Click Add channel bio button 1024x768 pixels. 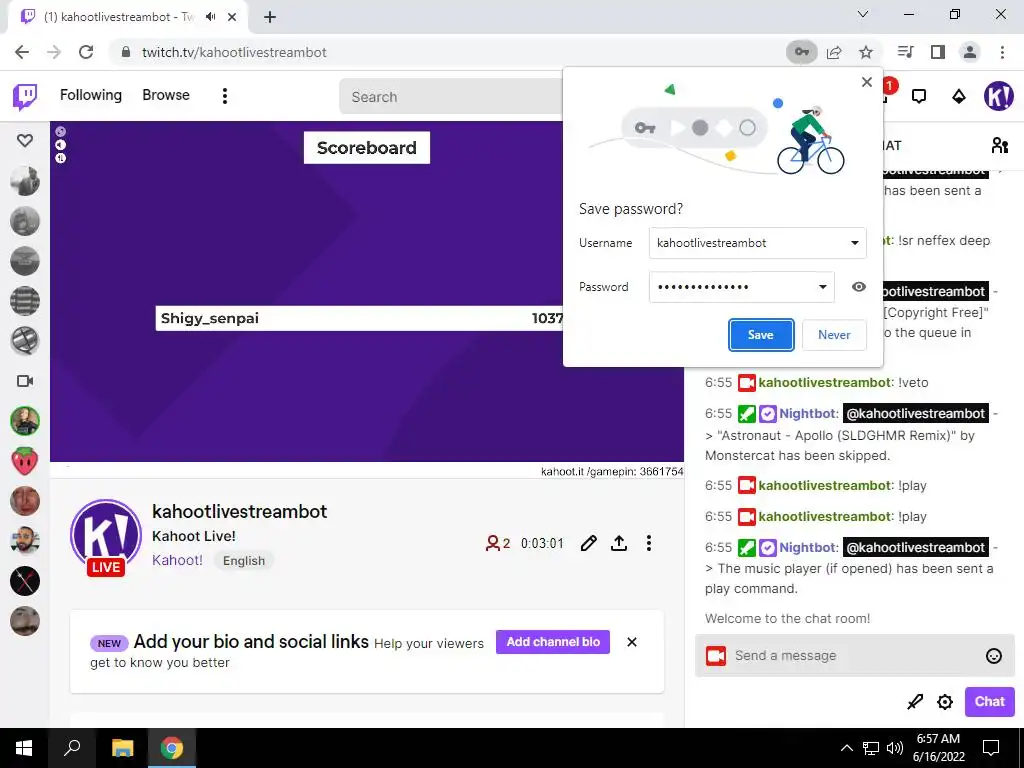552,642
